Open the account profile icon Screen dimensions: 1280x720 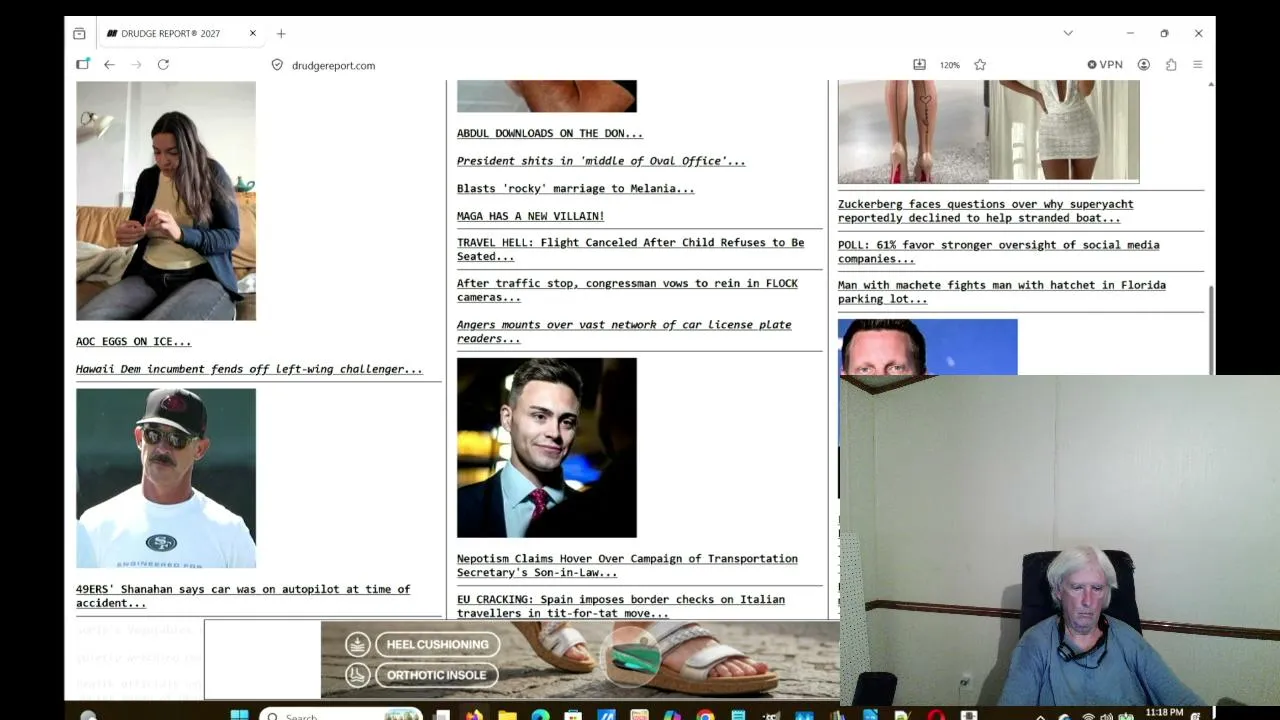tap(1143, 65)
